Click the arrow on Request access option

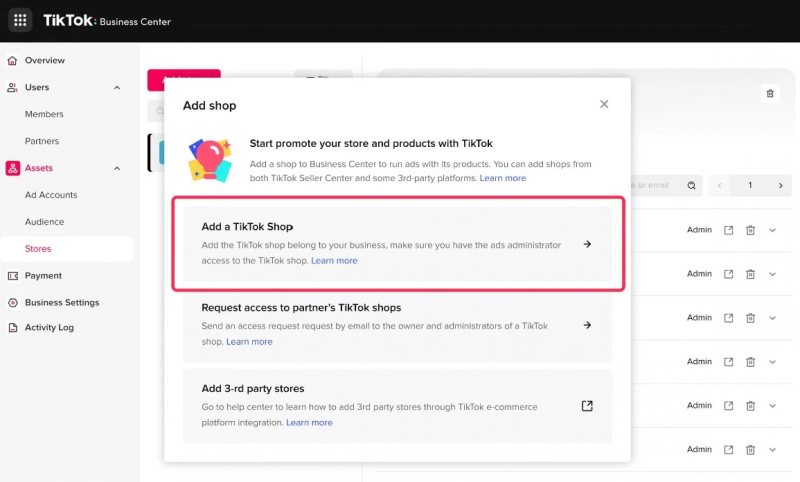(587, 325)
